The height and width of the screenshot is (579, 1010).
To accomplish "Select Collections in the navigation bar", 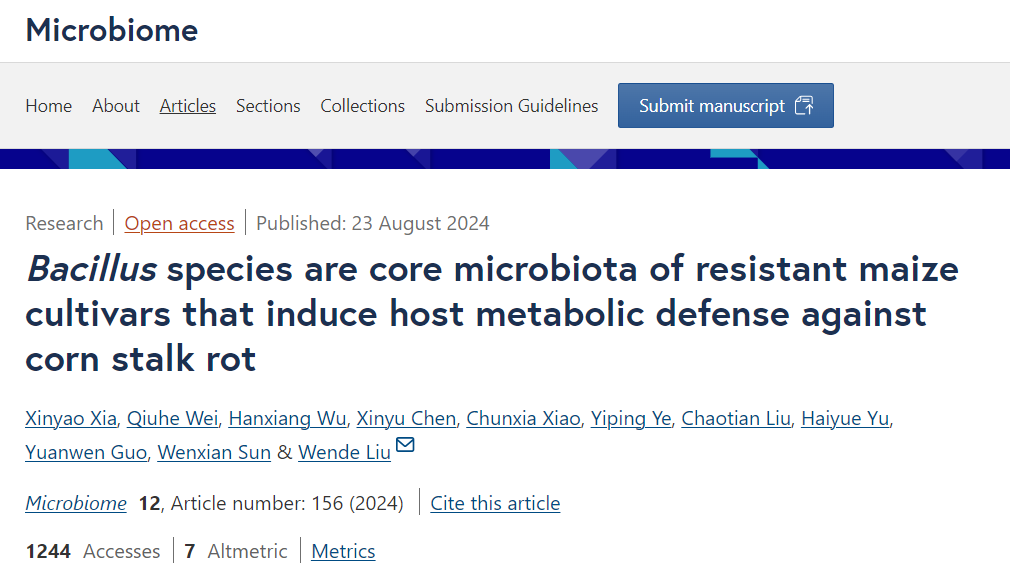I will 363,106.
